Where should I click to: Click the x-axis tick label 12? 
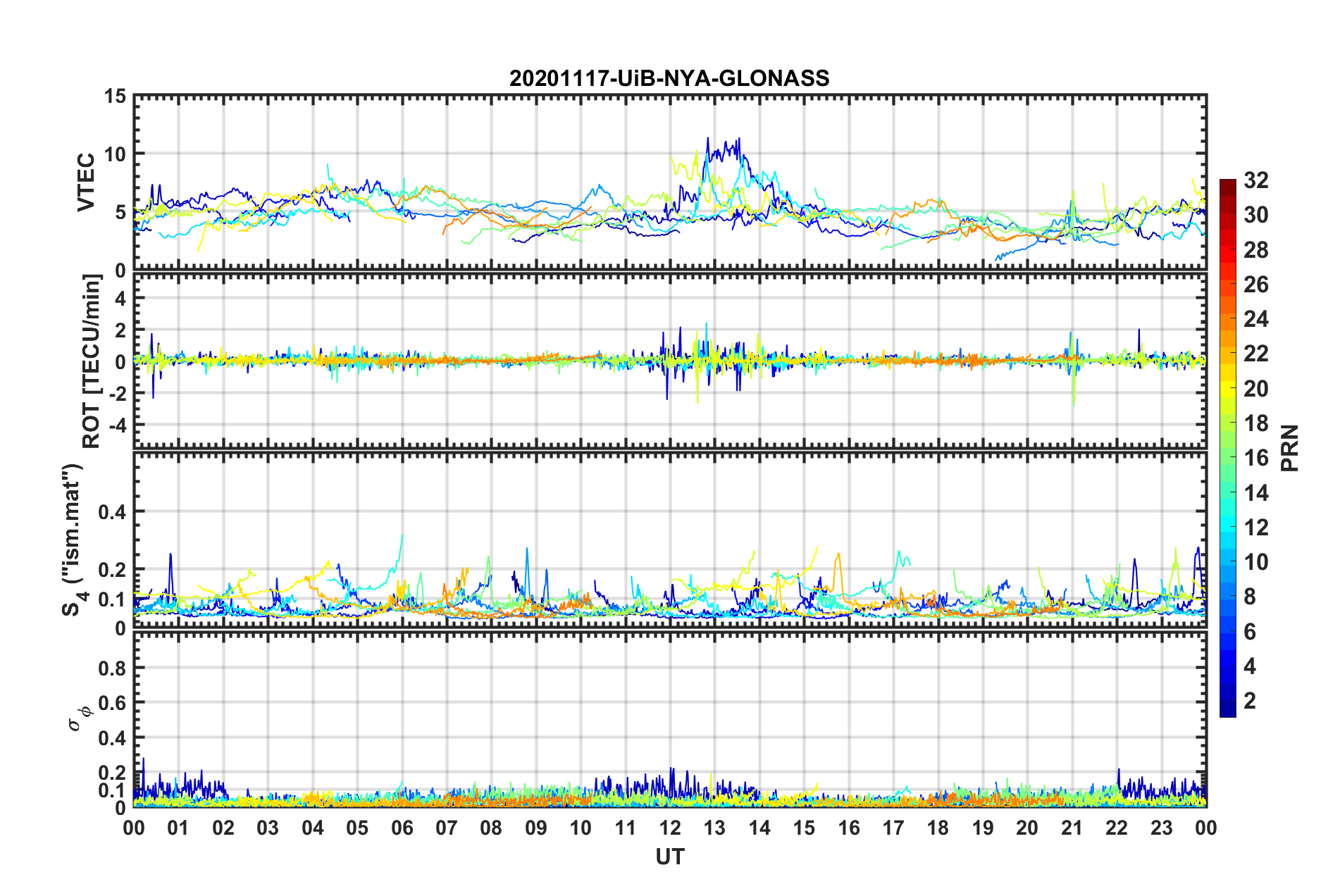click(669, 827)
